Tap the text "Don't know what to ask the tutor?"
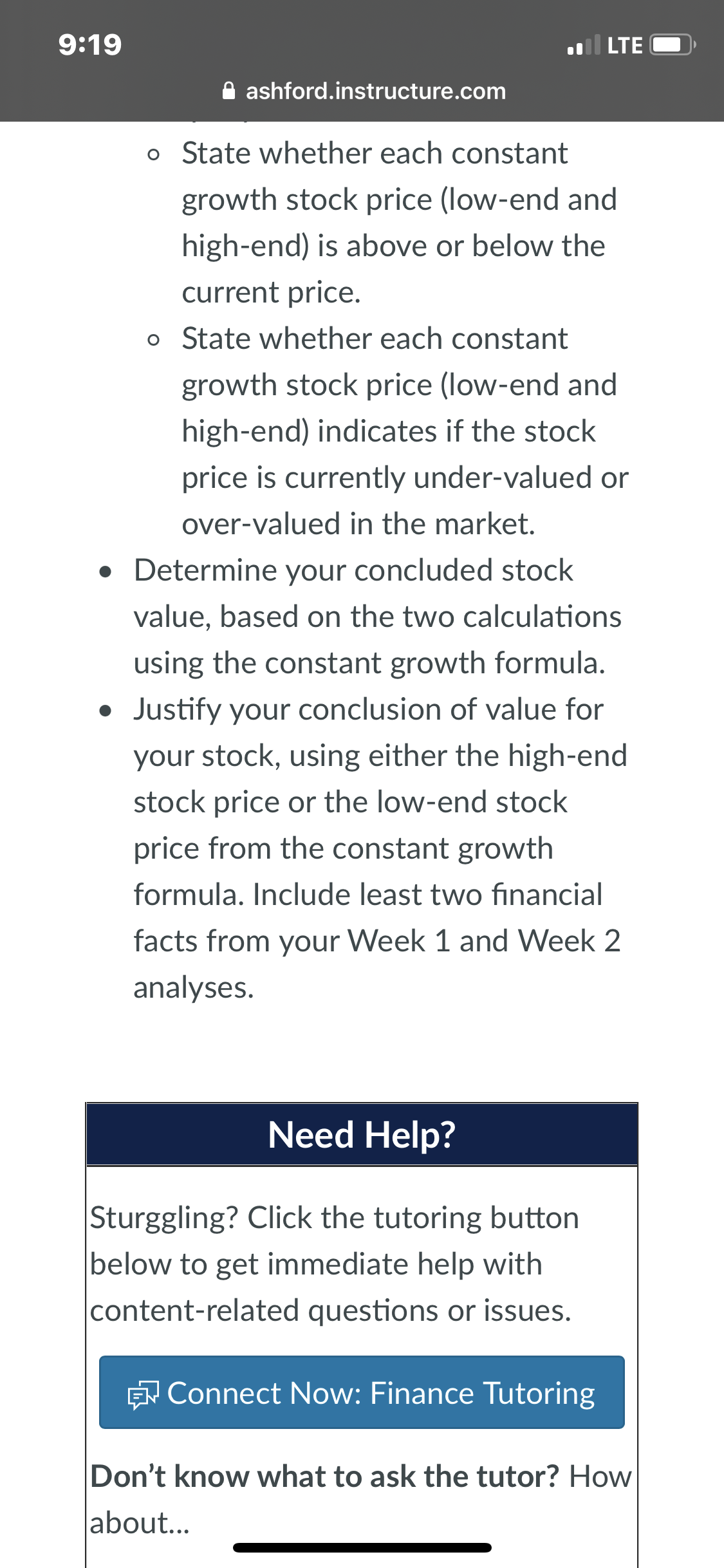Screen dimensions: 724x1568 (325, 1476)
